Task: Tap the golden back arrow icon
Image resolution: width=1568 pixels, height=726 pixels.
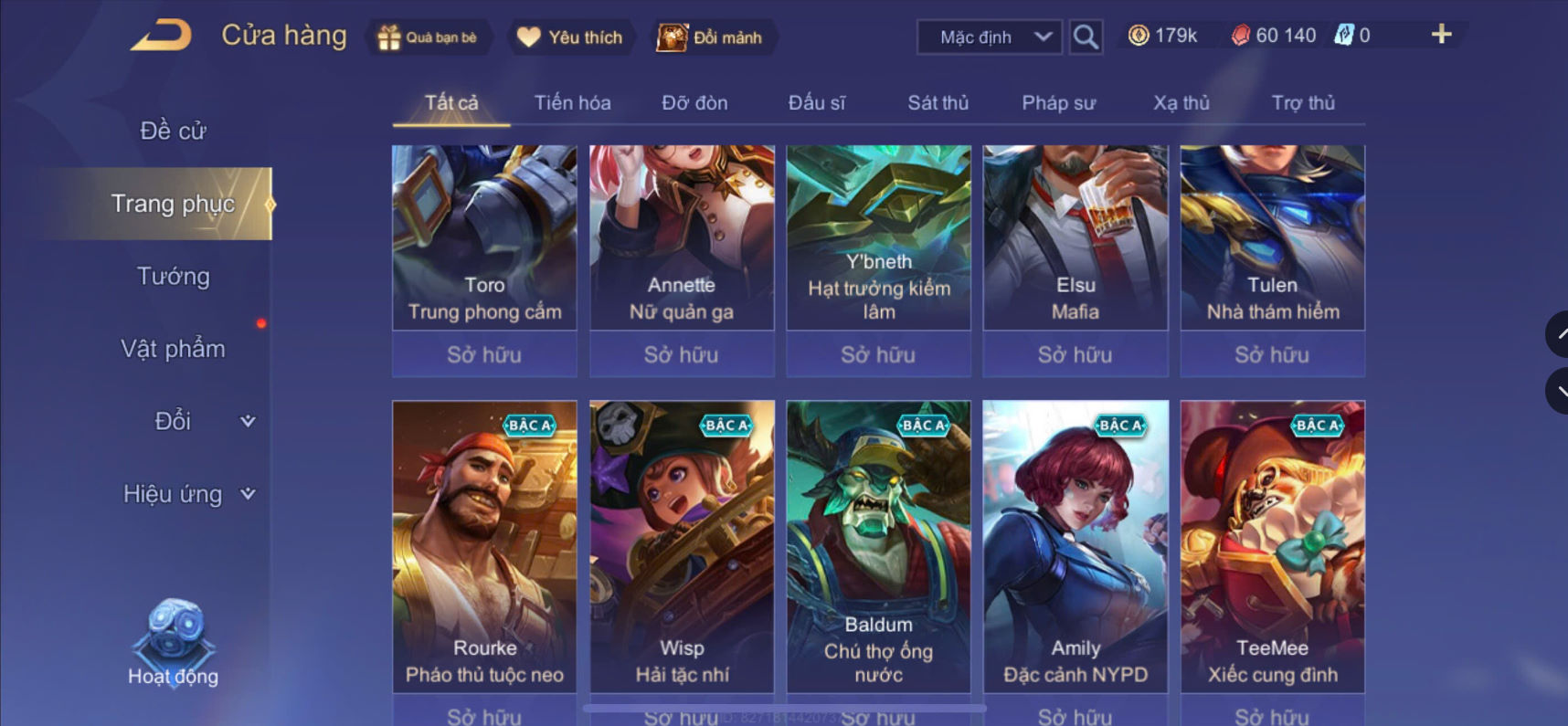Action: click(162, 36)
